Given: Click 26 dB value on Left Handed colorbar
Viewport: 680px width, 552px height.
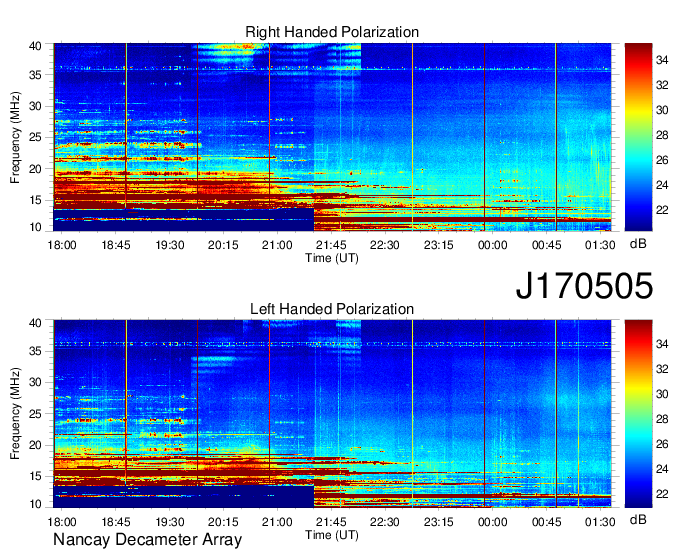Looking at the screenshot, I should 662,444.
